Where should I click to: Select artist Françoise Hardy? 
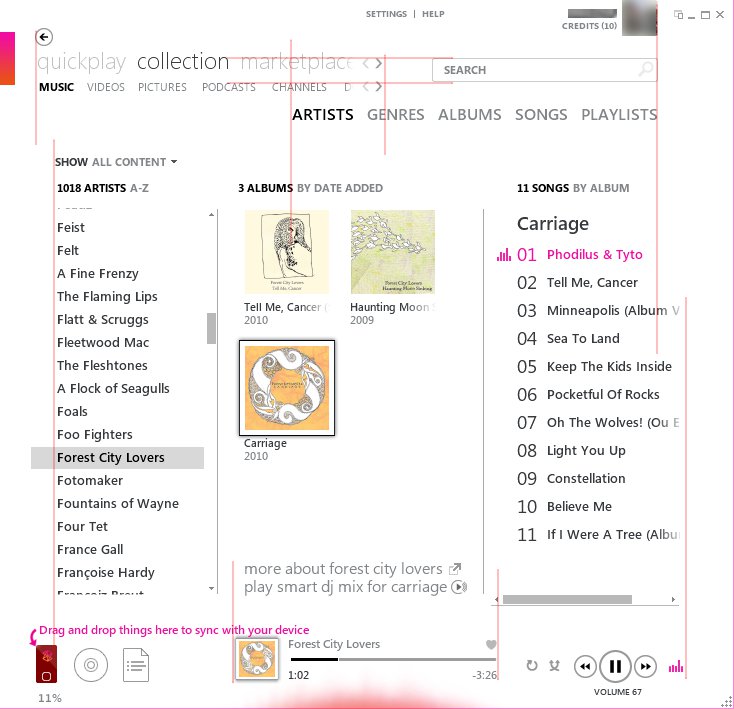106,573
